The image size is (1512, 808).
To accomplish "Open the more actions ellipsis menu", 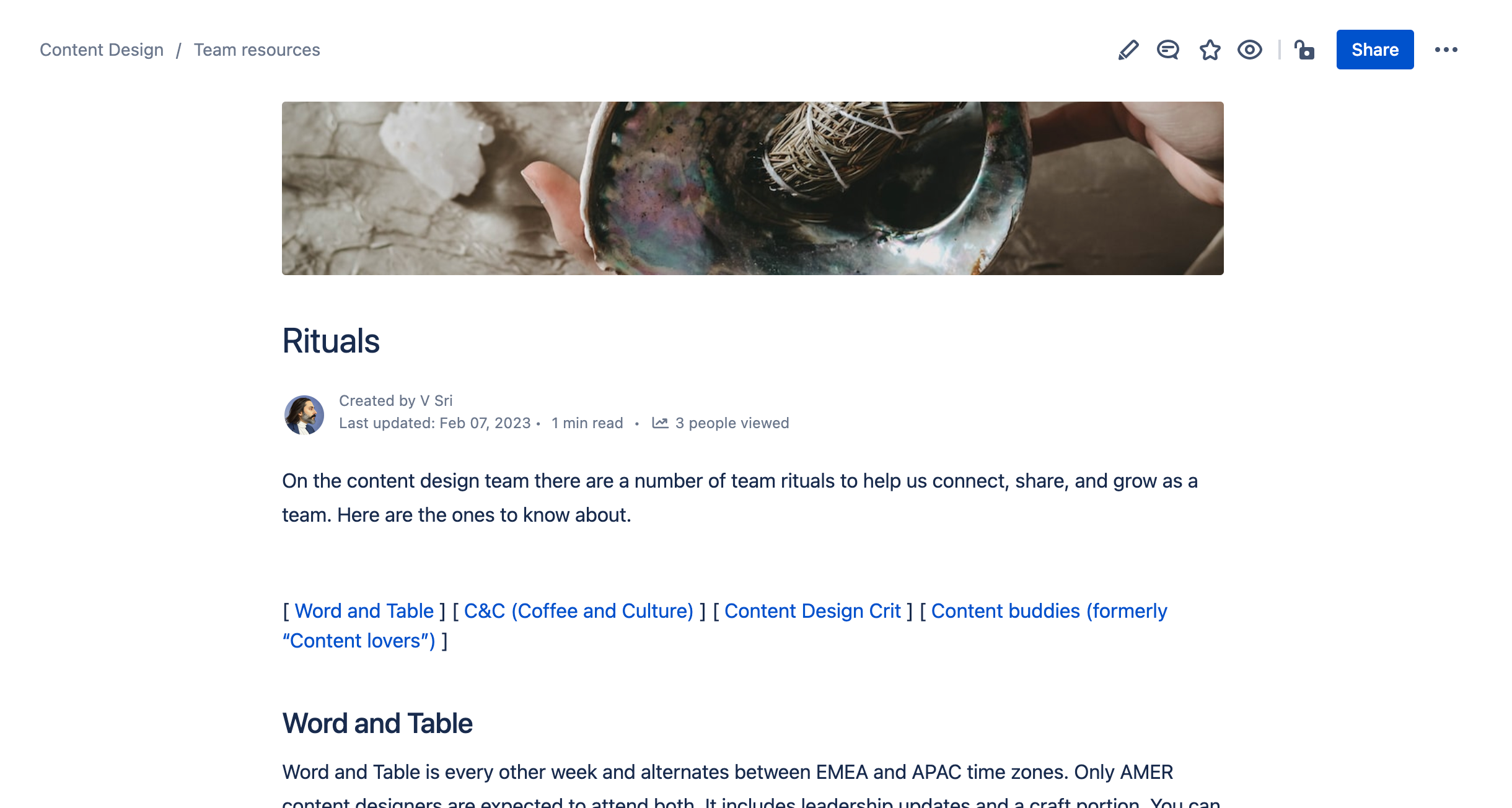I will click(x=1446, y=50).
